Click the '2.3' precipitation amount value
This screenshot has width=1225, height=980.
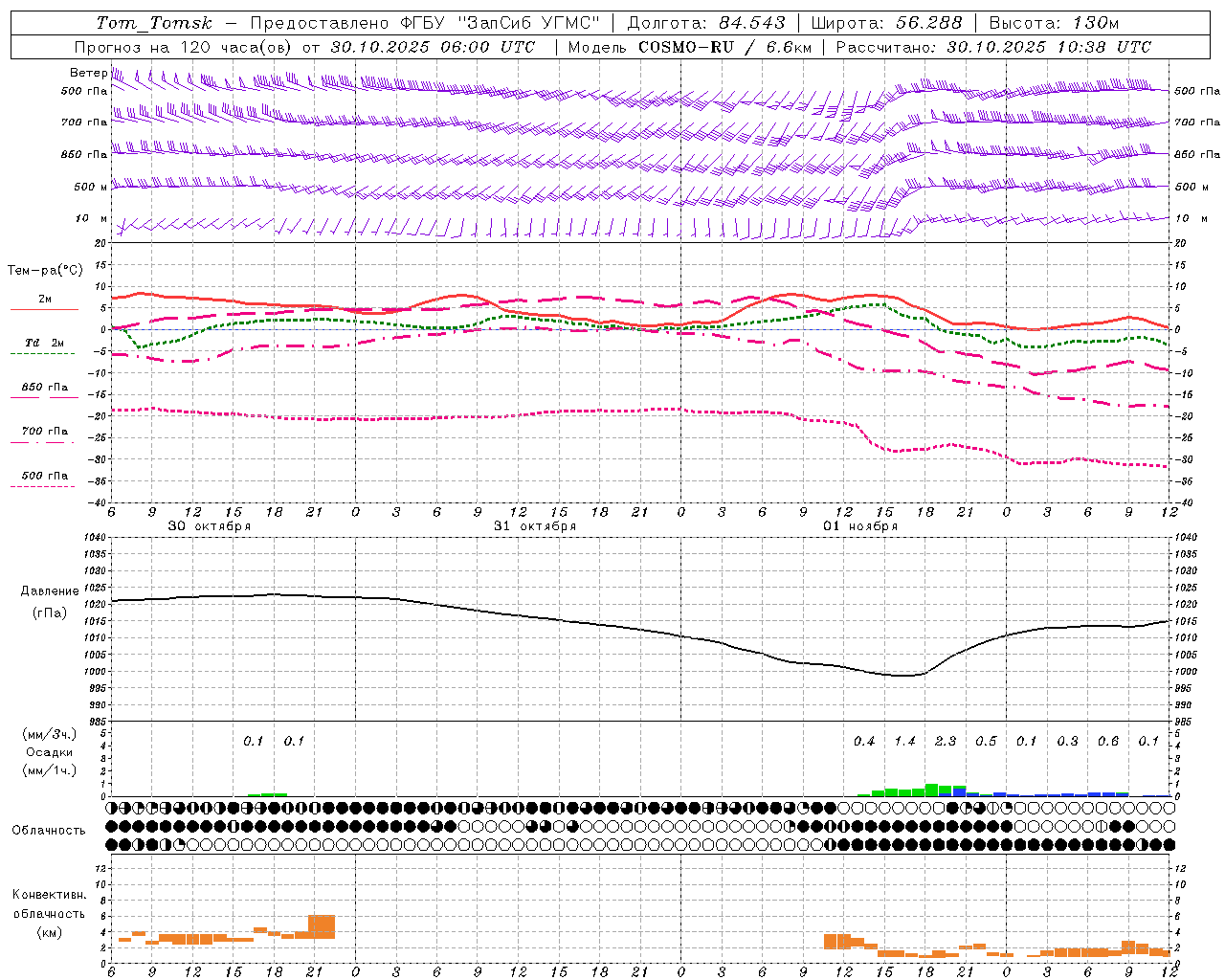coord(946,741)
